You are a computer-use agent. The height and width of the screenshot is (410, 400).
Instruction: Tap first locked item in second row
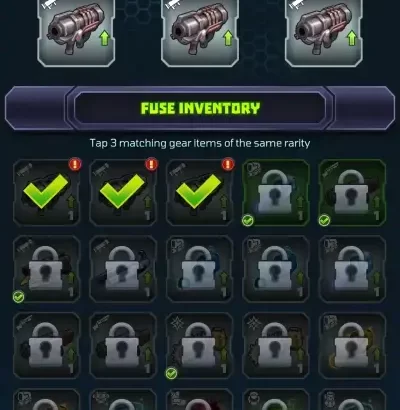[x=47, y=269]
